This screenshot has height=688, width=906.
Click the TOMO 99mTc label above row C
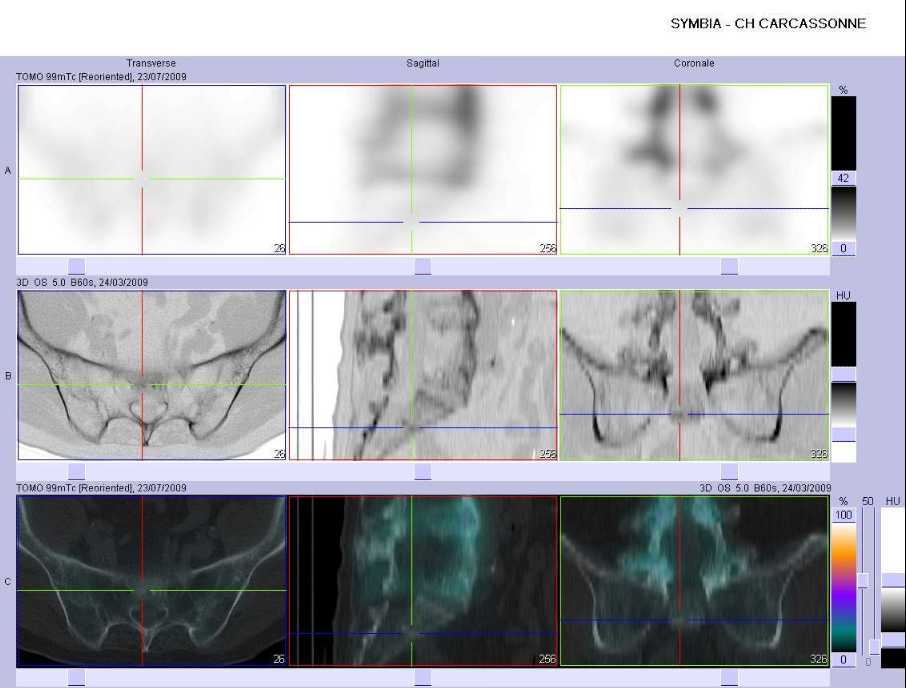[x=101, y=488]
